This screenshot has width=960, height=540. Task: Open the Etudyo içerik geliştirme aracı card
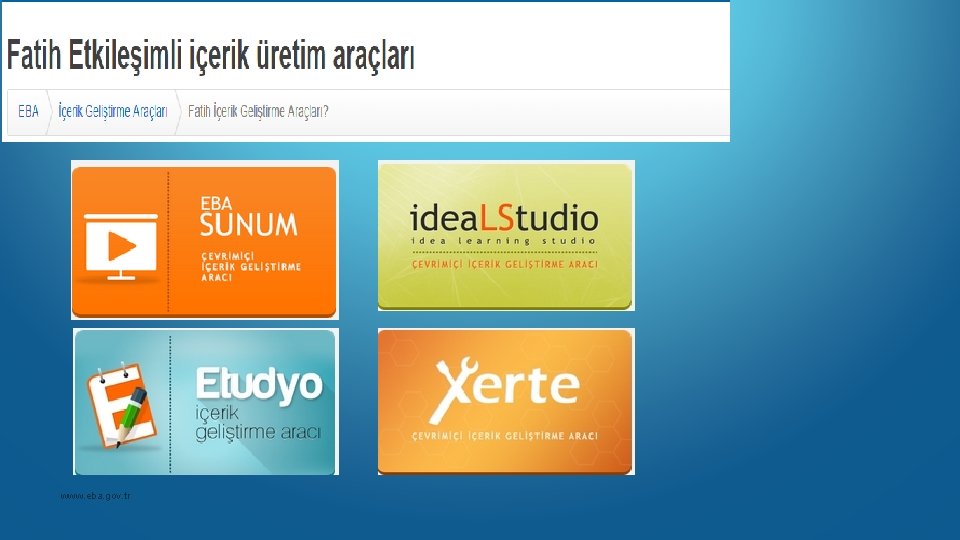[206, 402]
